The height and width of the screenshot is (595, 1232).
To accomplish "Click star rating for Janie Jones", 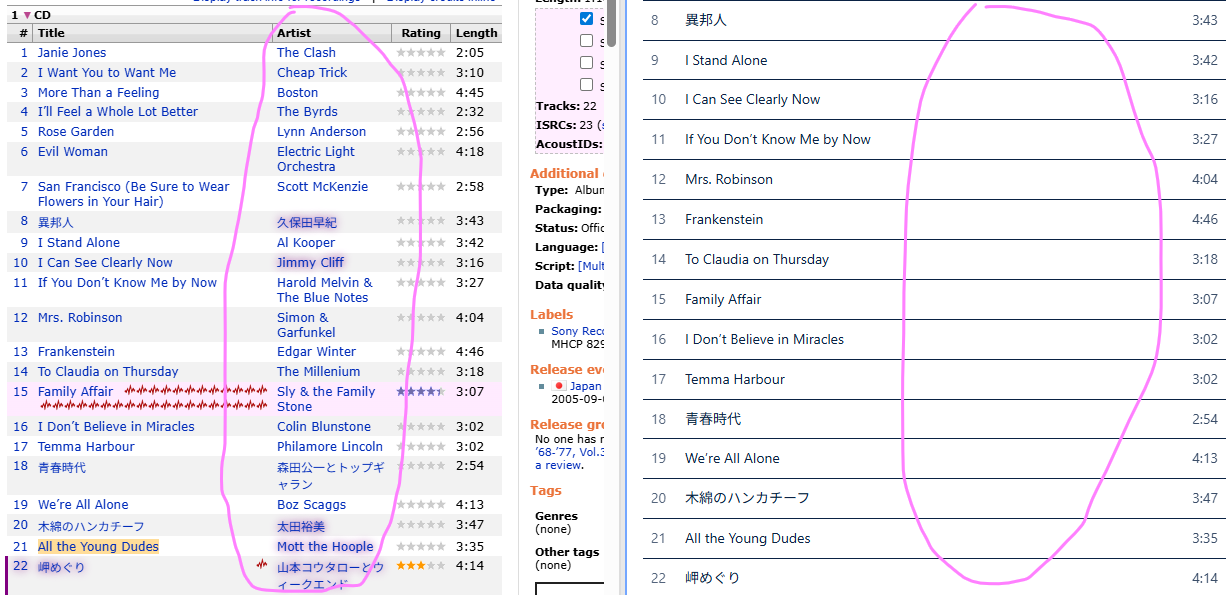I will (421, 53).
